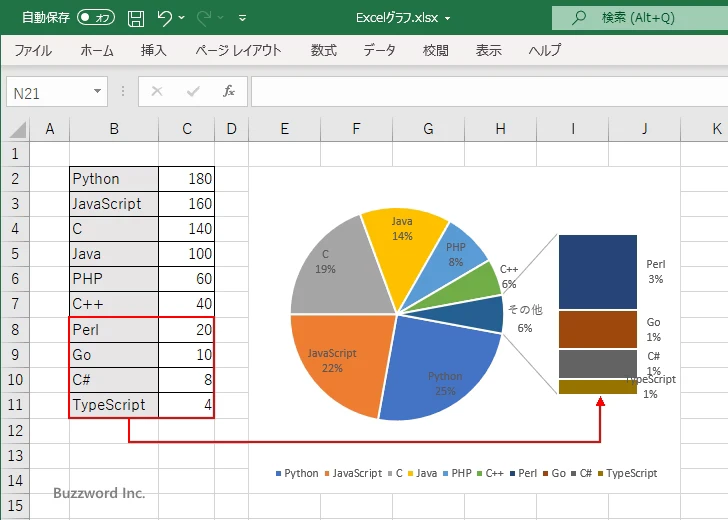
Task: Switch to the データ tab
Action: coord(379,50)
